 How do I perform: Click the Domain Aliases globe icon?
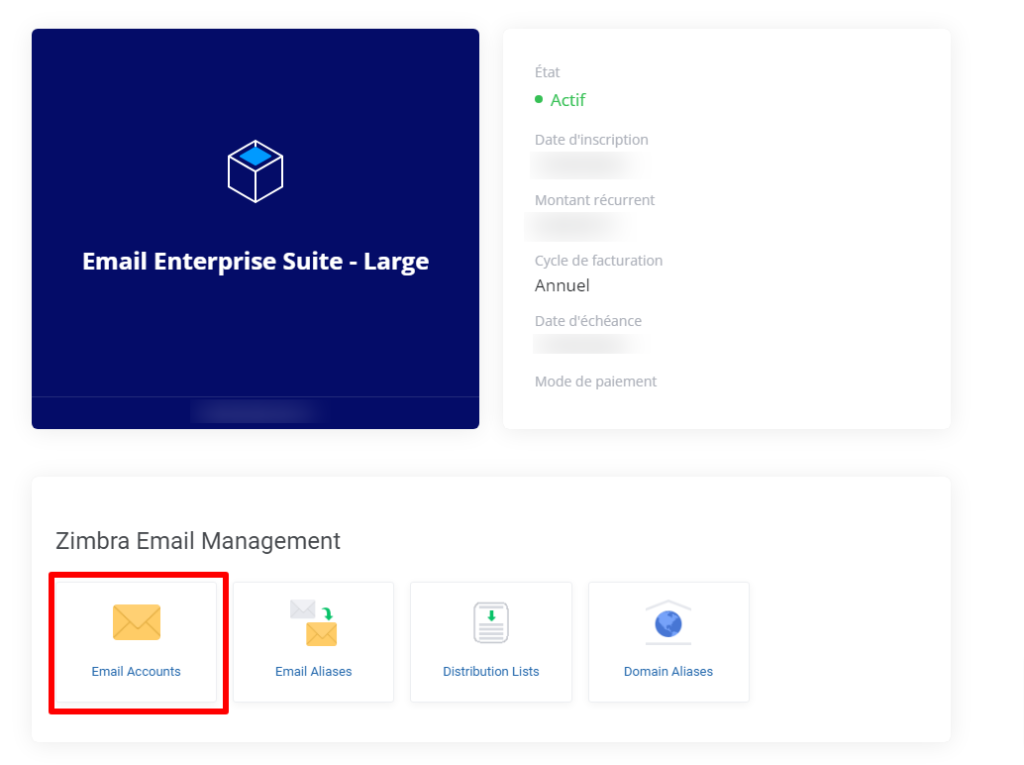tap(668, 622)
